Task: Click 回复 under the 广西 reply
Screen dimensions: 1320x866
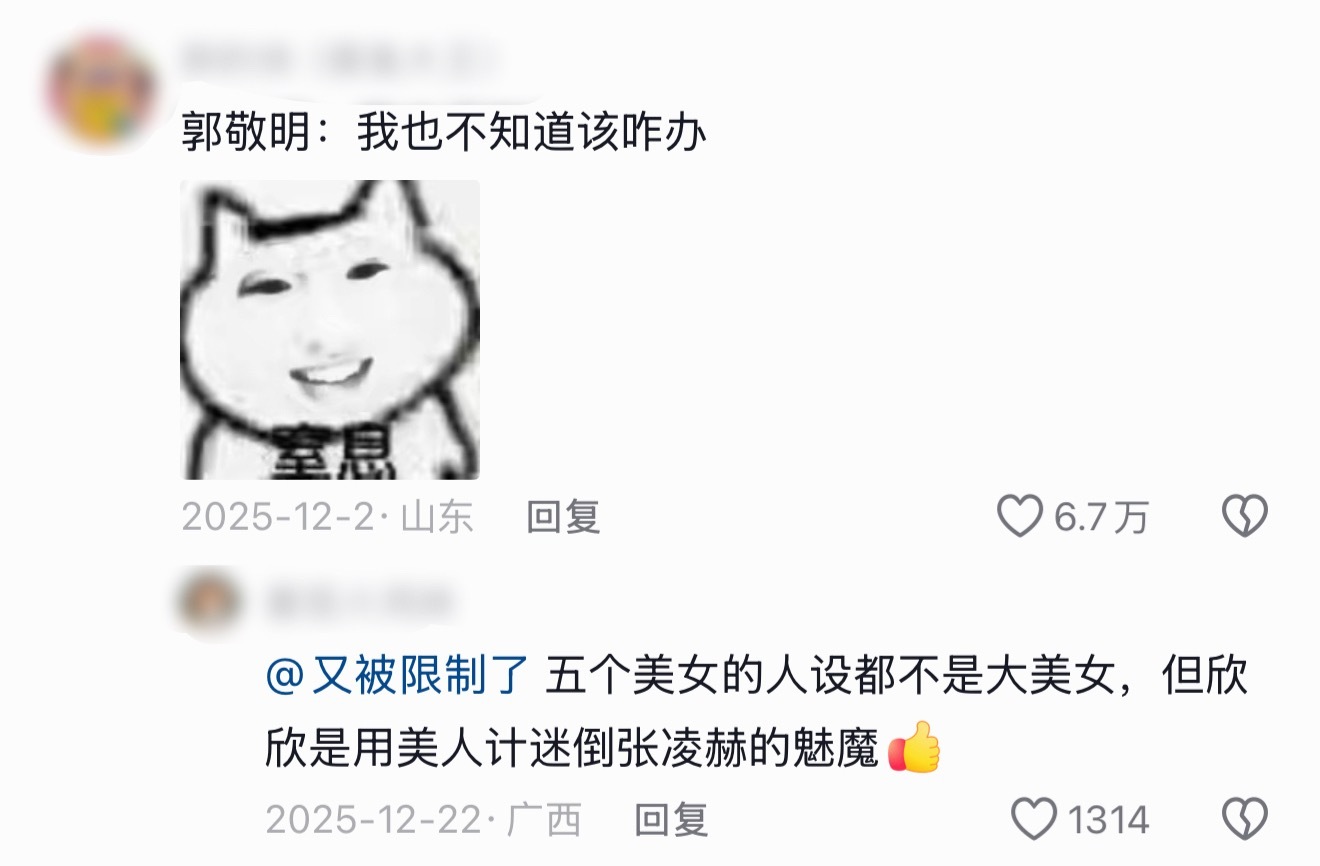Action: pos(671,820)
